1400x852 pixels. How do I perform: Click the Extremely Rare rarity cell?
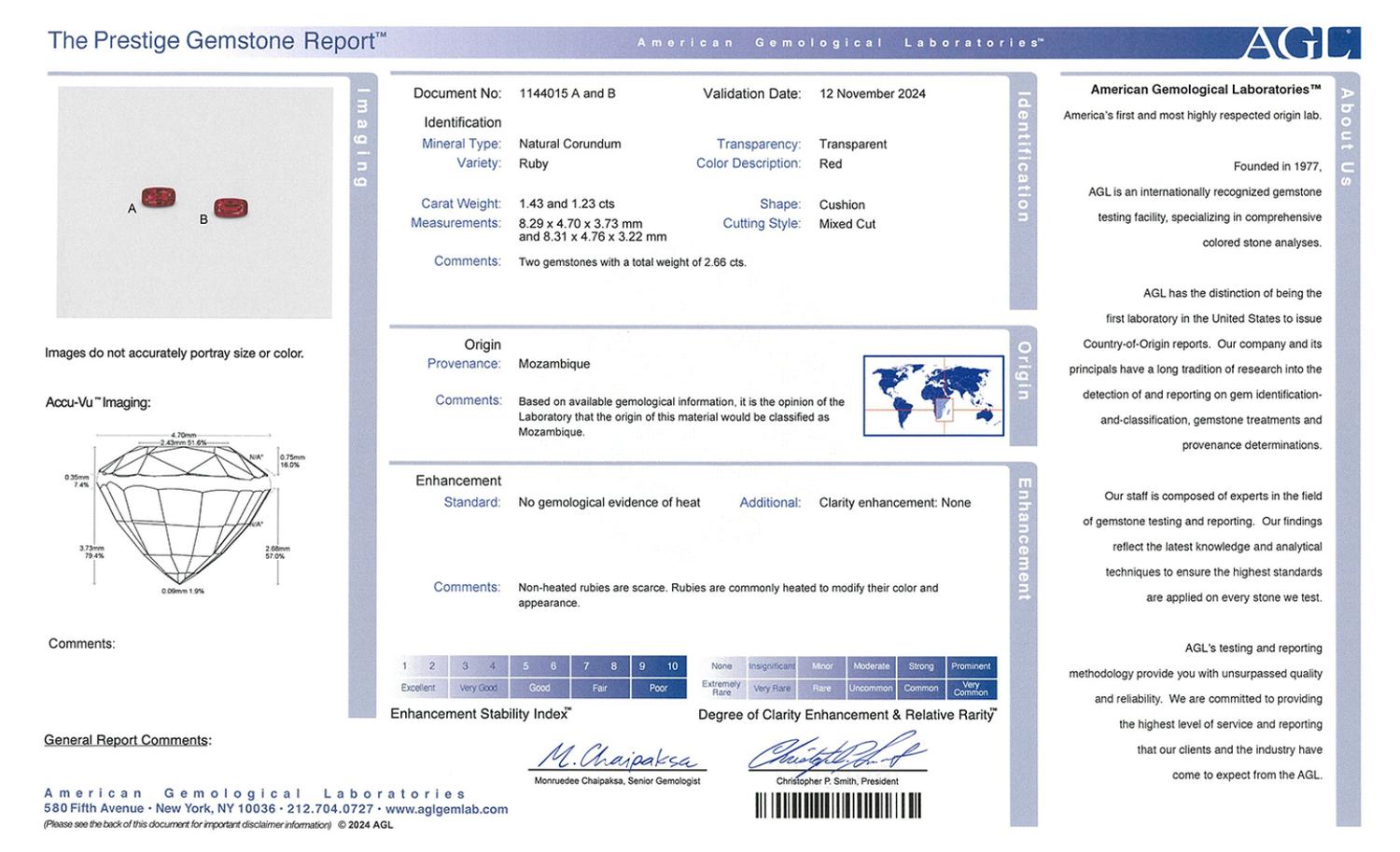[721, 689]
